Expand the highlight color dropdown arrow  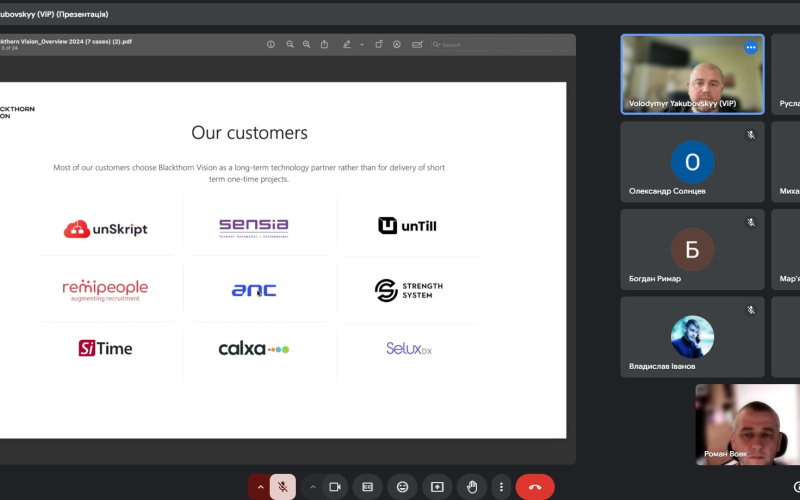click(362, 44)
